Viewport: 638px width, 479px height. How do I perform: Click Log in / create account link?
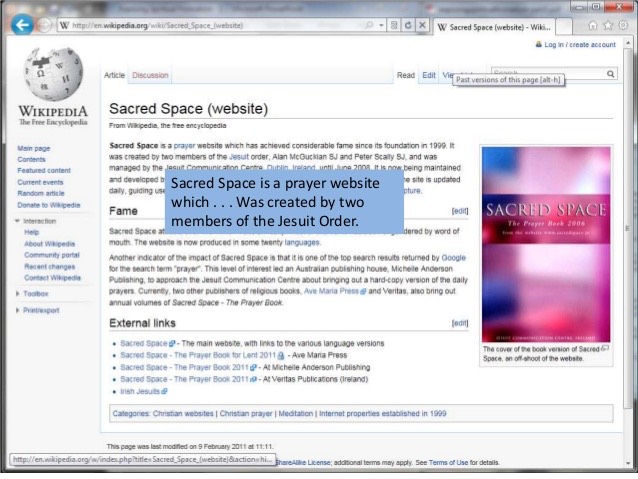point(580,45)
